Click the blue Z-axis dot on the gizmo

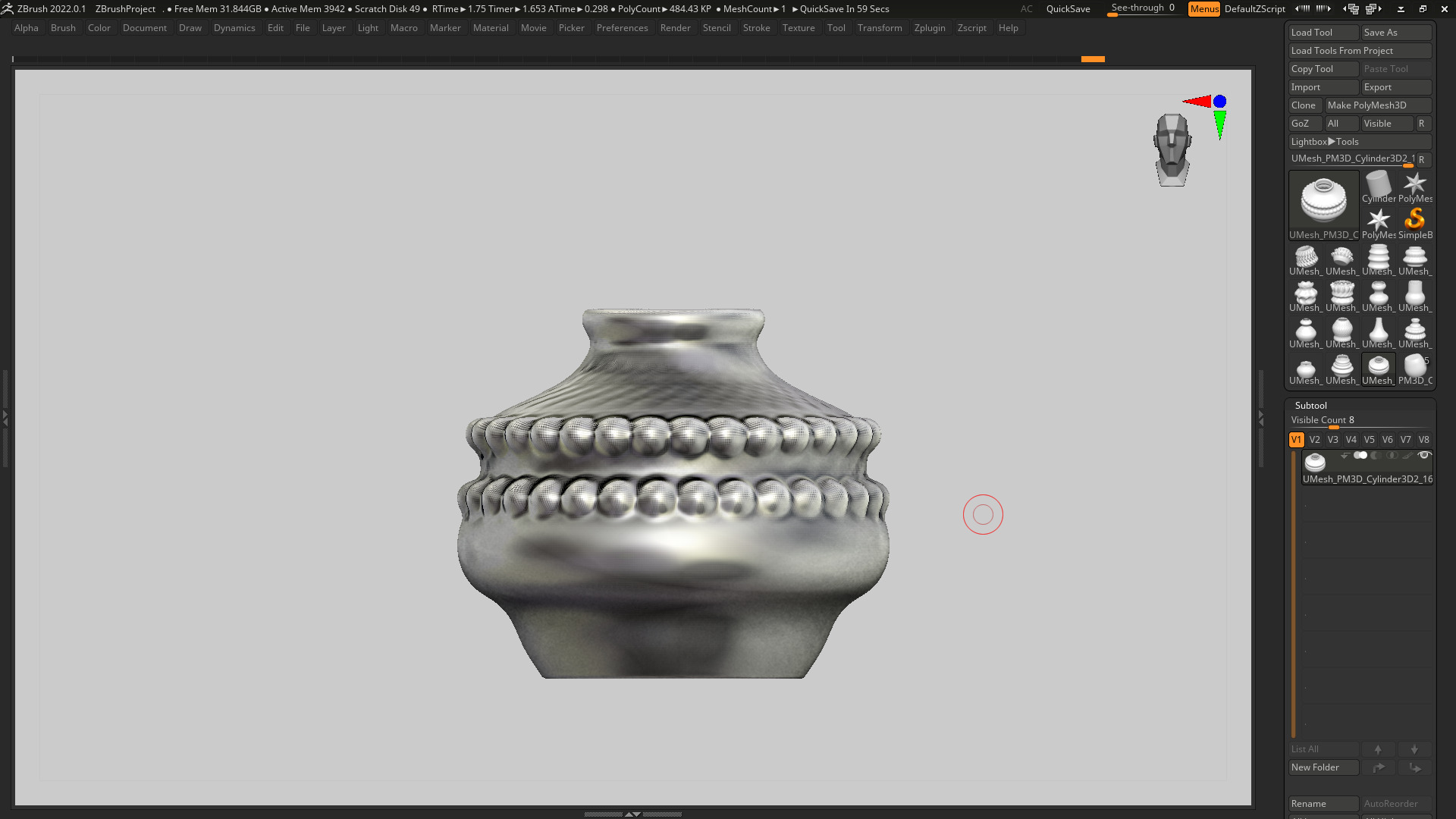tap(1219, 102)
